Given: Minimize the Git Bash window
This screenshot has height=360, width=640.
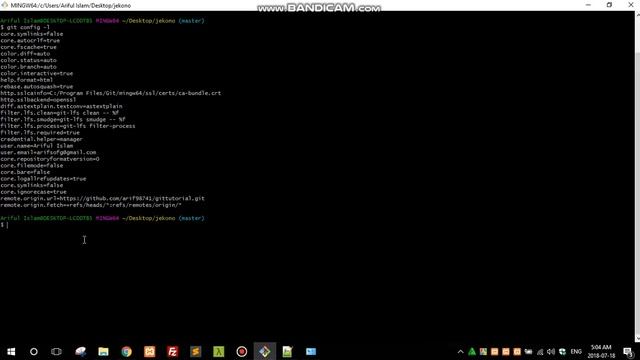Looking at the screenshot, I should 588,5.
